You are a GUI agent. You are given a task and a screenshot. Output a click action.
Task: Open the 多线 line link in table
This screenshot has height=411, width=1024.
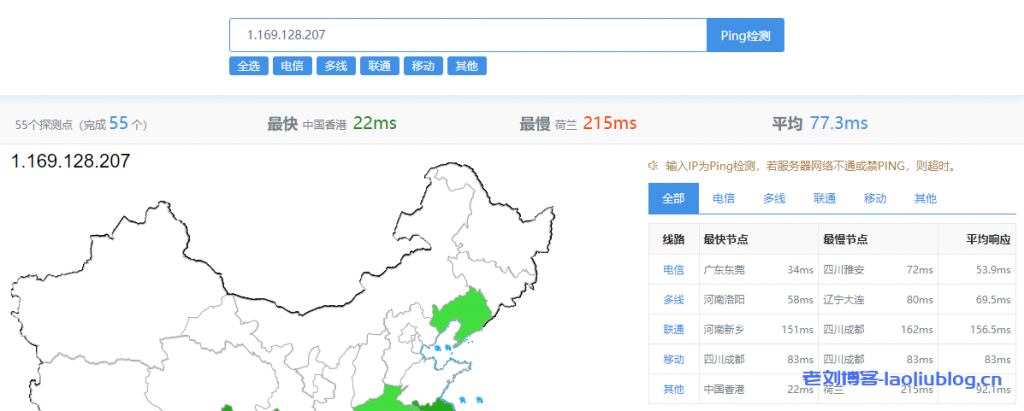click(x=673, y=300)
